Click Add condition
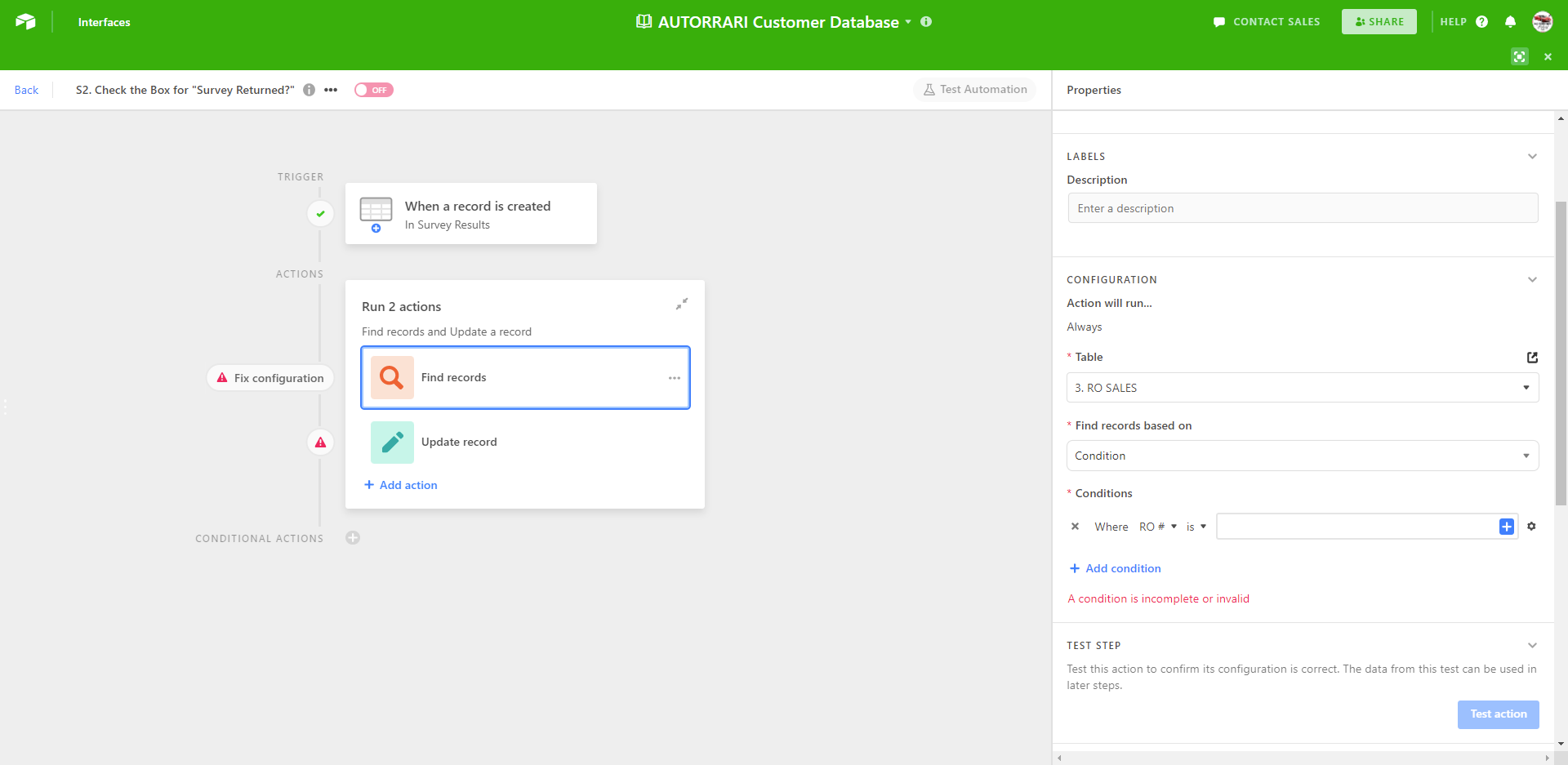 [x=1116, y=568]
